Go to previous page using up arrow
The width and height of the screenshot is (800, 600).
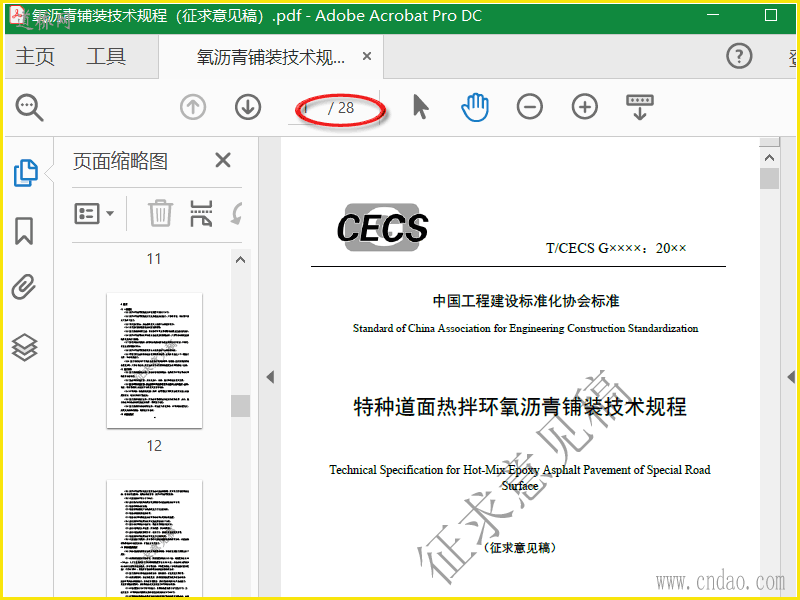[x=193, y=107]
